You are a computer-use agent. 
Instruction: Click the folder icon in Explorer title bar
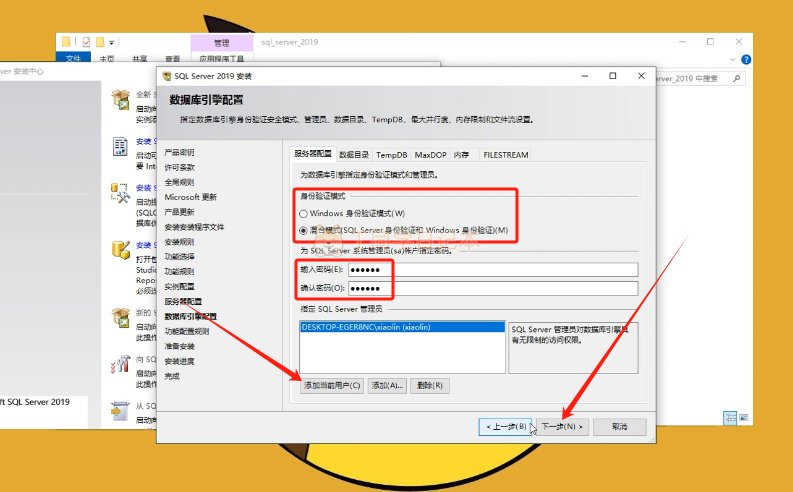pyautogui.click(x=66, y=41)
